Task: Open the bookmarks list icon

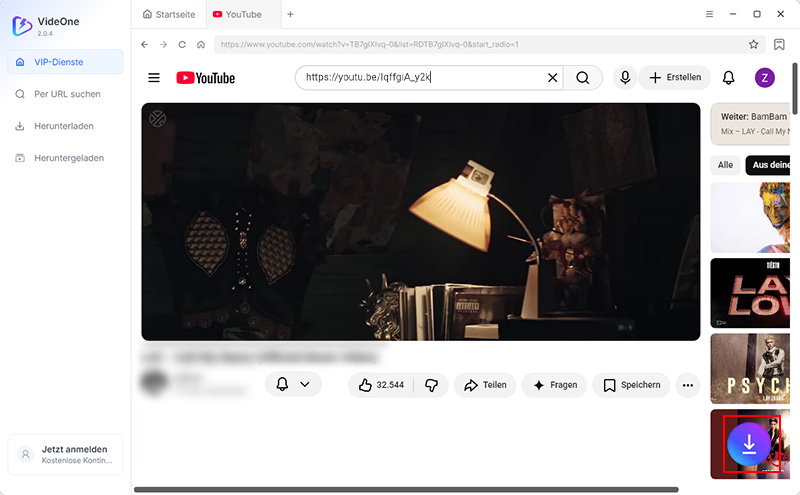Action: coord(779,44)
